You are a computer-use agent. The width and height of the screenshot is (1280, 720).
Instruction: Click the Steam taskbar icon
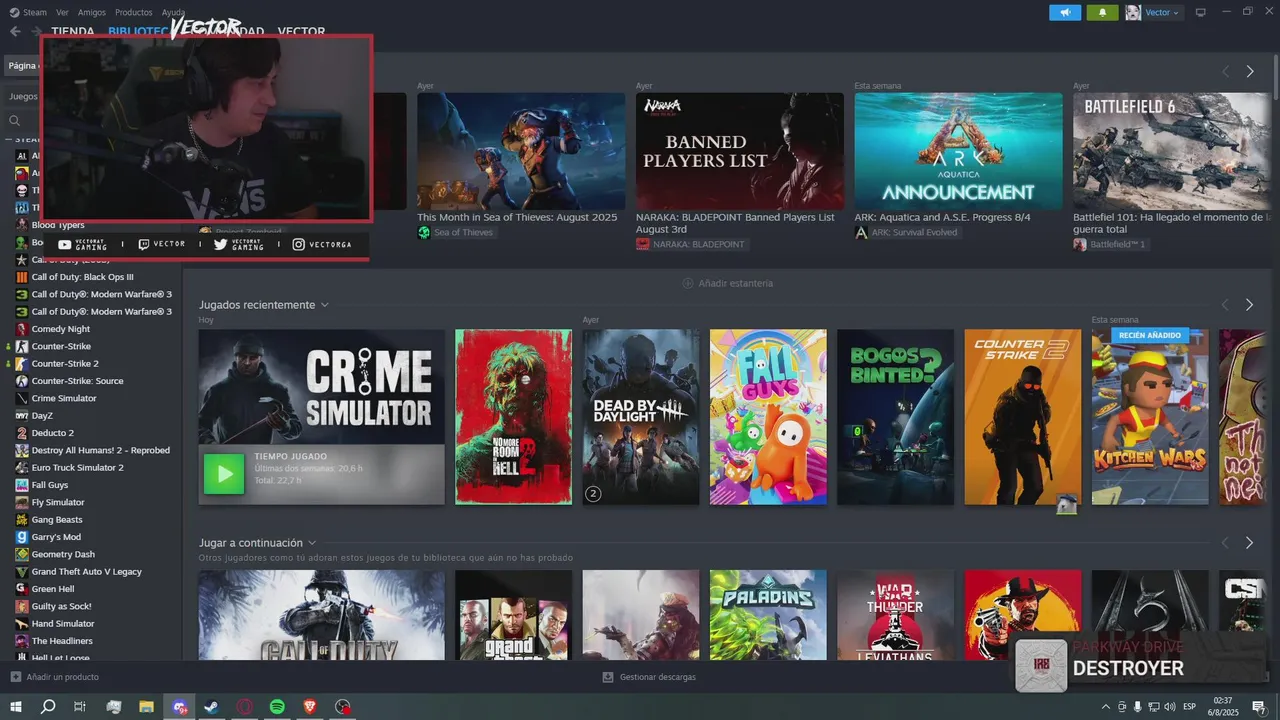212,707
